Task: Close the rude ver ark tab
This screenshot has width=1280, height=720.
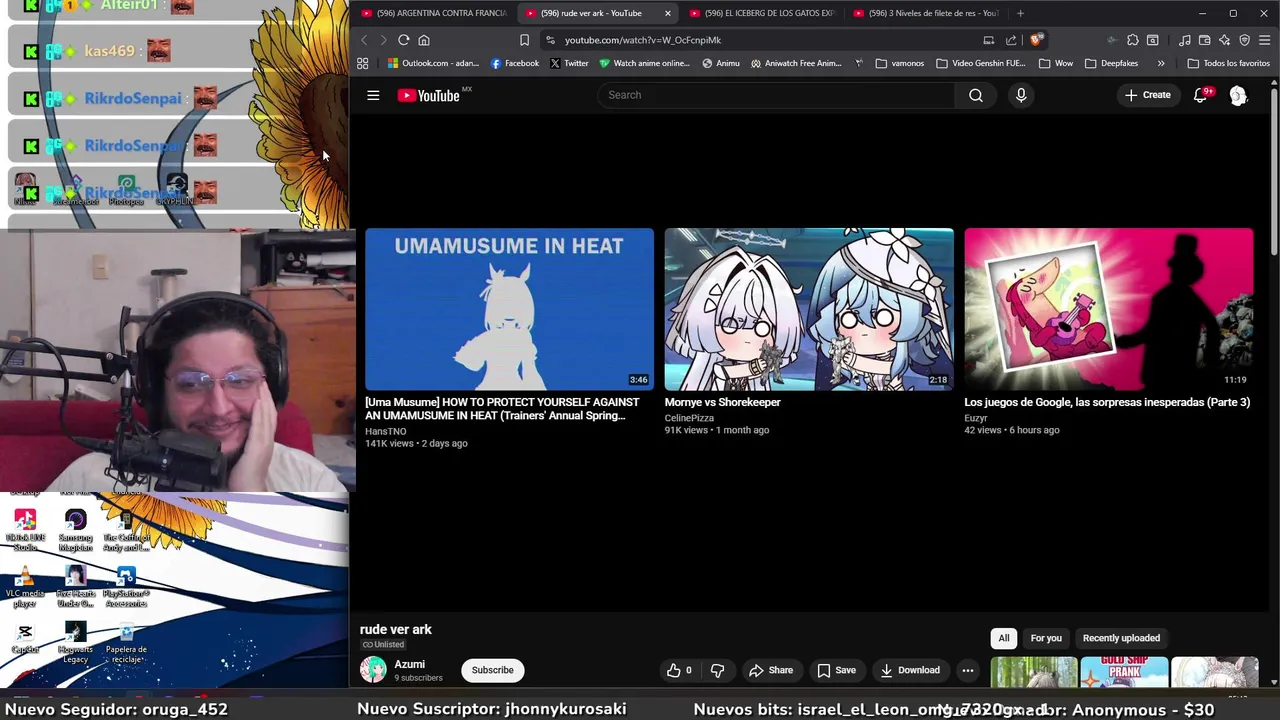Action: point(667,13)
